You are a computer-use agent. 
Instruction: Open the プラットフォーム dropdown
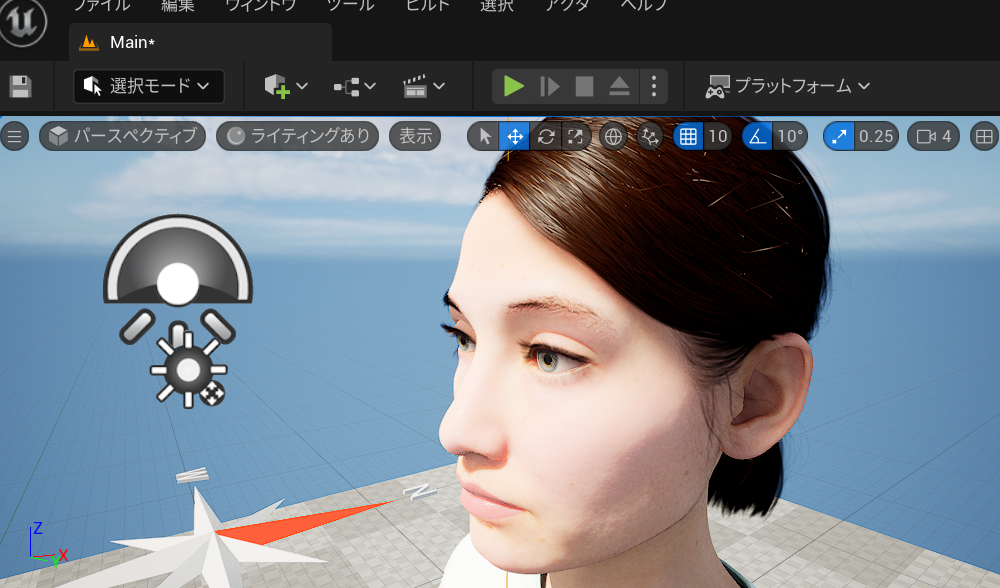tap(788, 86)
